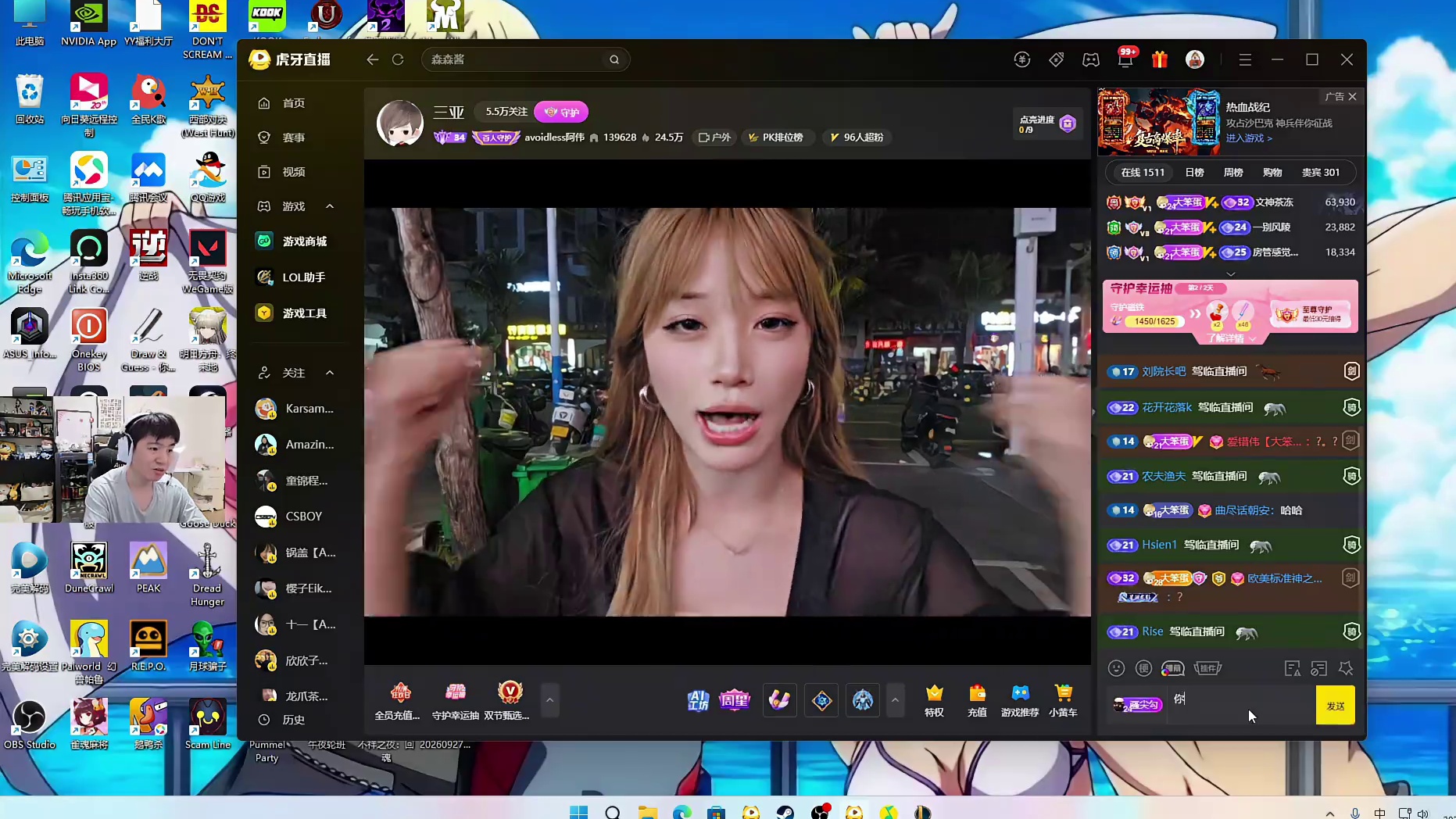Click the 点亮进度 0/9 progress widget
This screenshot has width=1456, height=819.
coord(1047,123)
